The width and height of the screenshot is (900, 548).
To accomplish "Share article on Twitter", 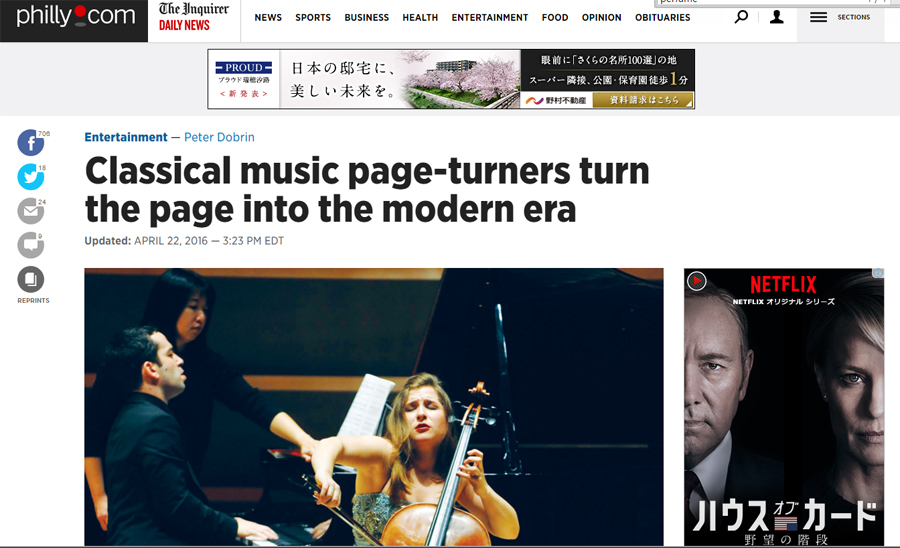I will (x=31, y=177).
